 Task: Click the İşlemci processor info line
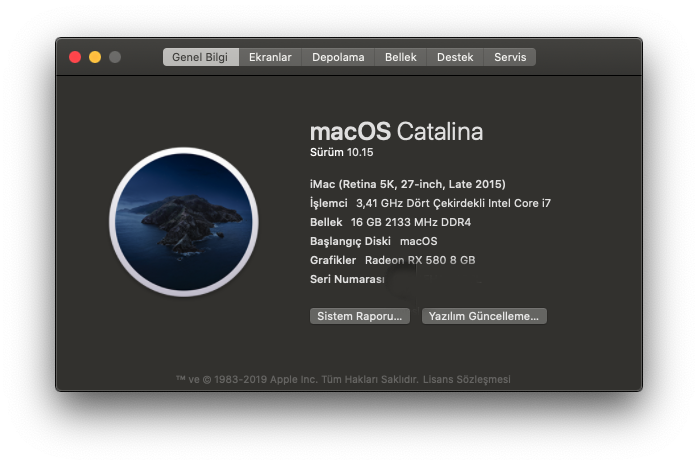pos(430,203)
